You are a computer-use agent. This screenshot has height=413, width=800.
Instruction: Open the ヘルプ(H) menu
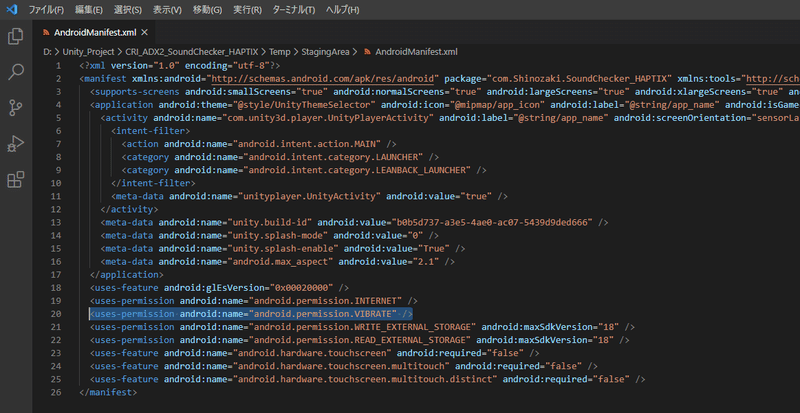click(343, 9)
